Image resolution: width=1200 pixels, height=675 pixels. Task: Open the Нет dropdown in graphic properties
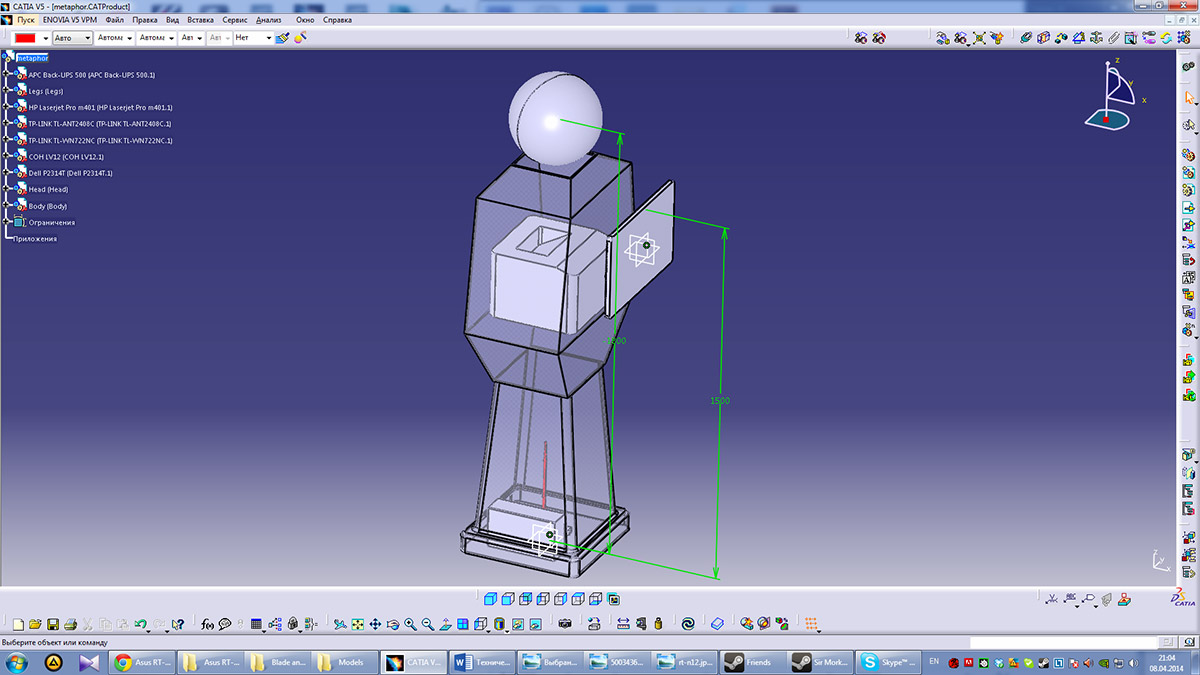coord(268,38)
